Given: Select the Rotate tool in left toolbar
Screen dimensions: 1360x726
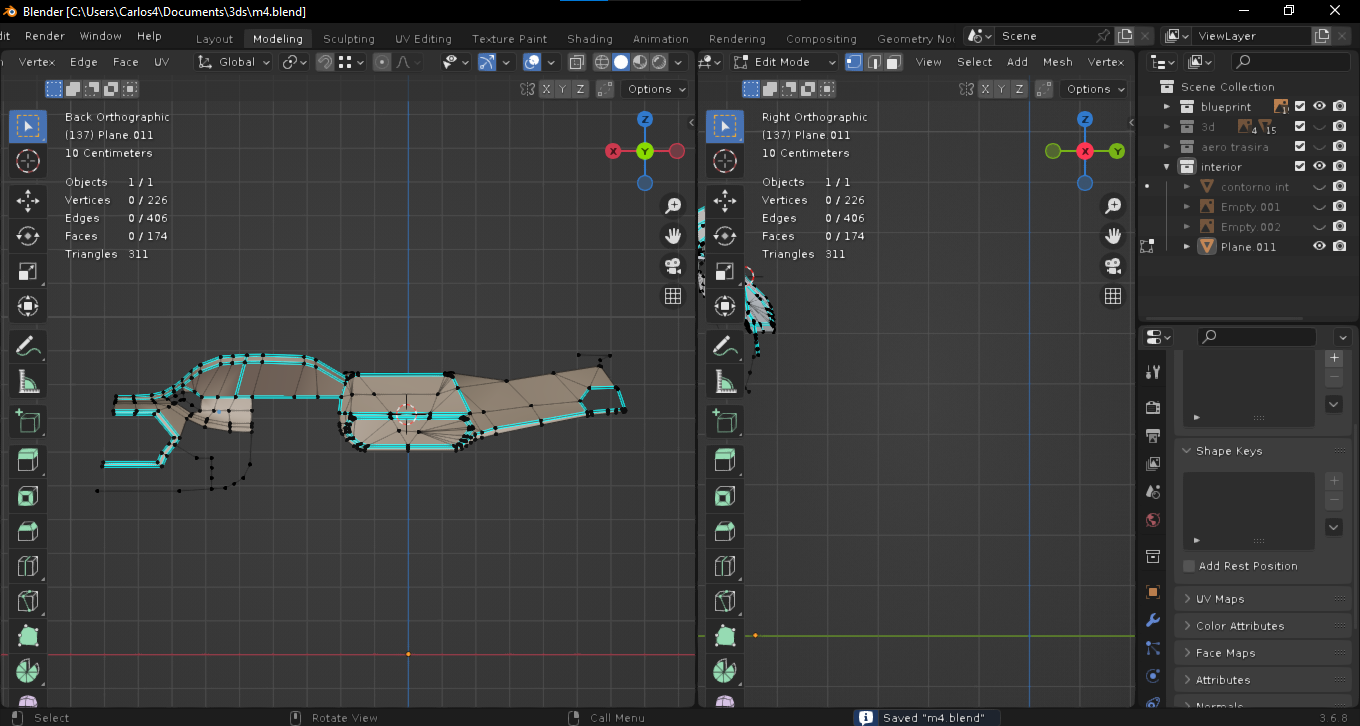Looking at the screenshot, I should coord(28,236).
